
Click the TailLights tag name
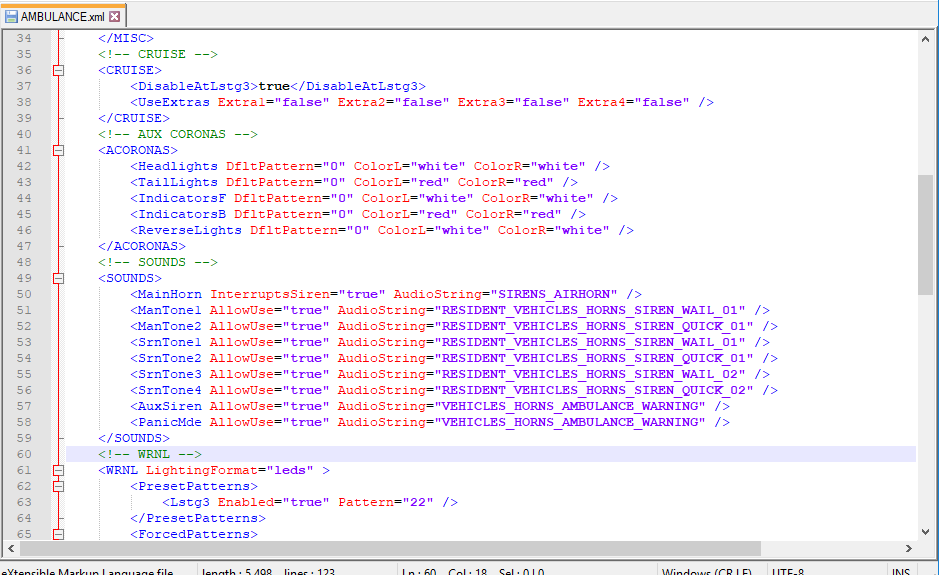tap(178, 182)
